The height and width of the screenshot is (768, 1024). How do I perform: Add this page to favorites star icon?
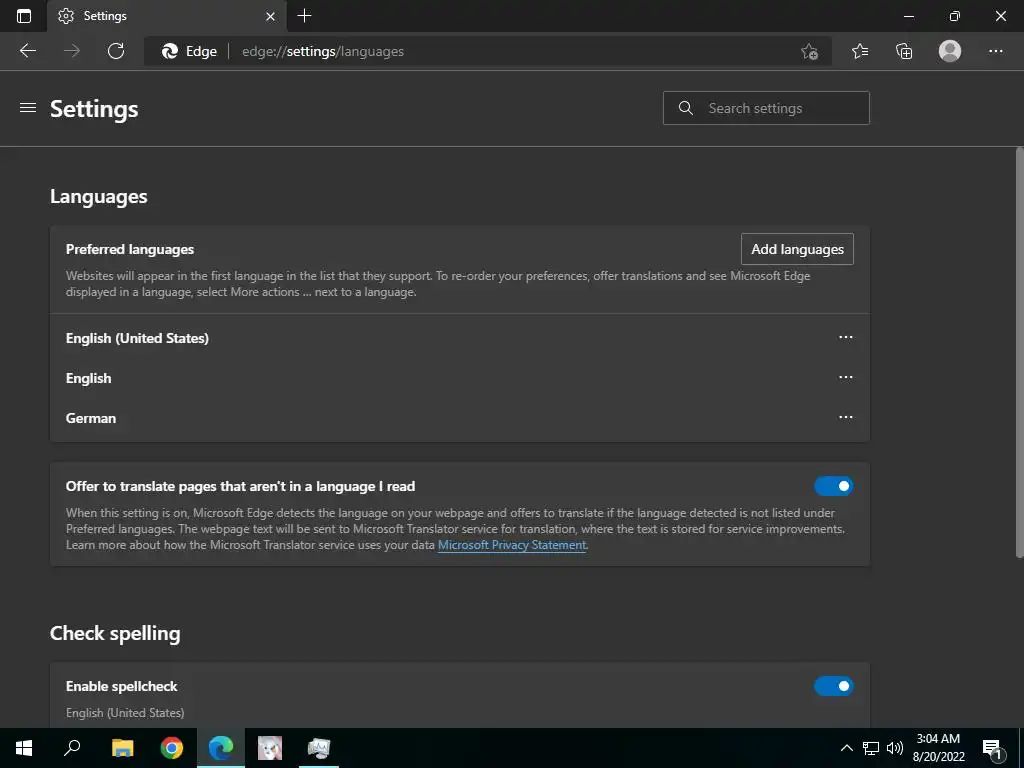pos(809,51)
